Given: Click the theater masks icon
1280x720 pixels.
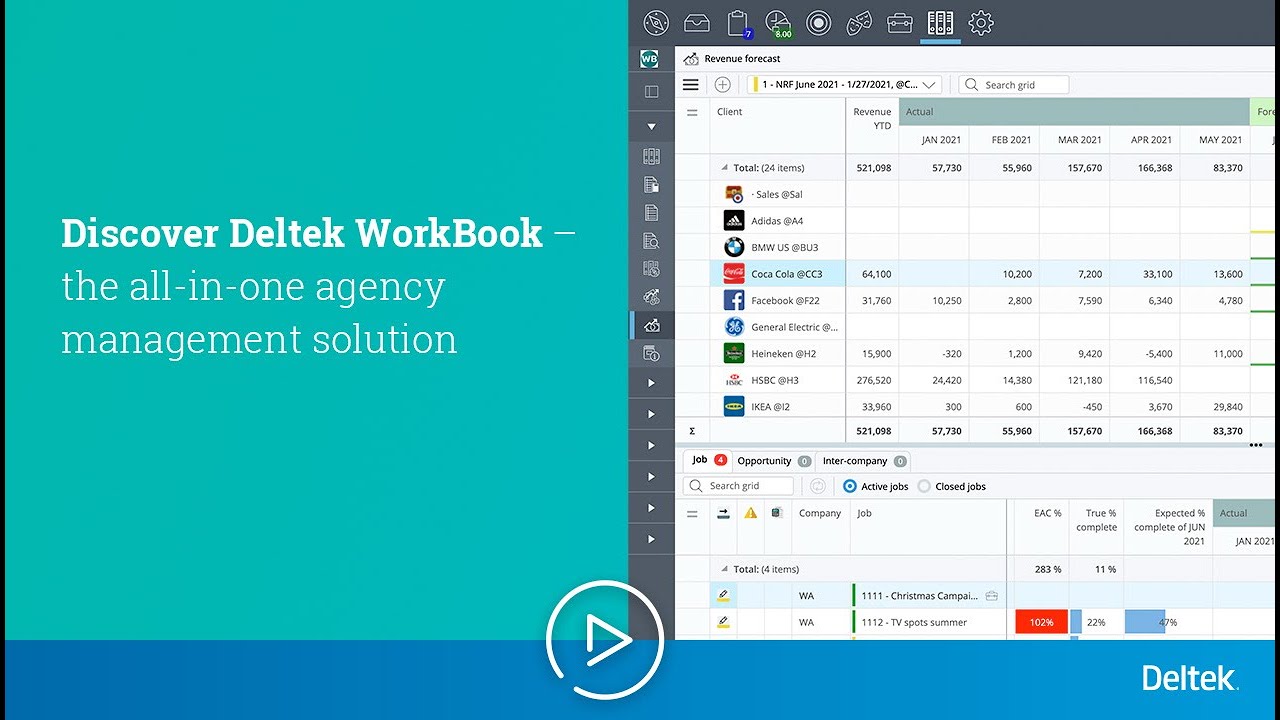Looking at the screenshot, I should [859, 22].
